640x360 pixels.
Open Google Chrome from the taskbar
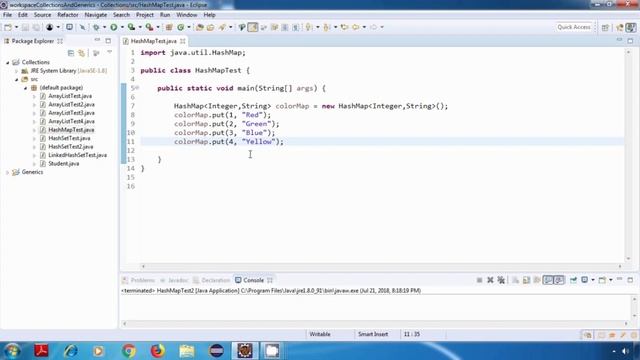tap(129, 351)
